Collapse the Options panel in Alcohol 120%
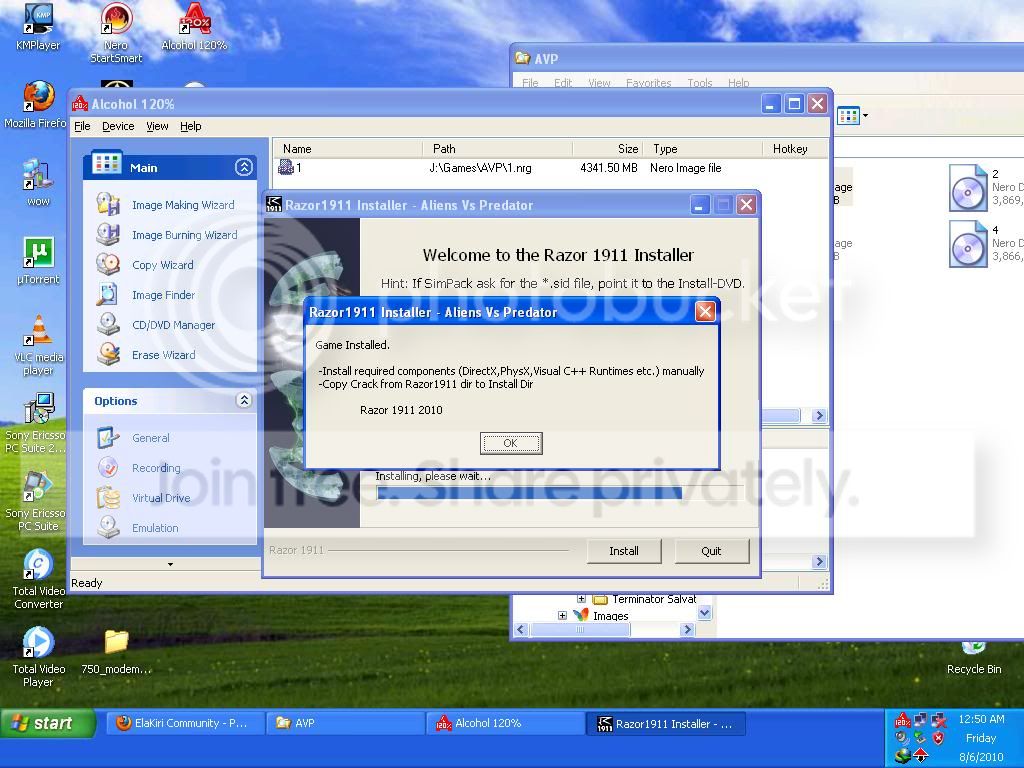This screenshot has width=1024, height=768. [x=244, y=400]
